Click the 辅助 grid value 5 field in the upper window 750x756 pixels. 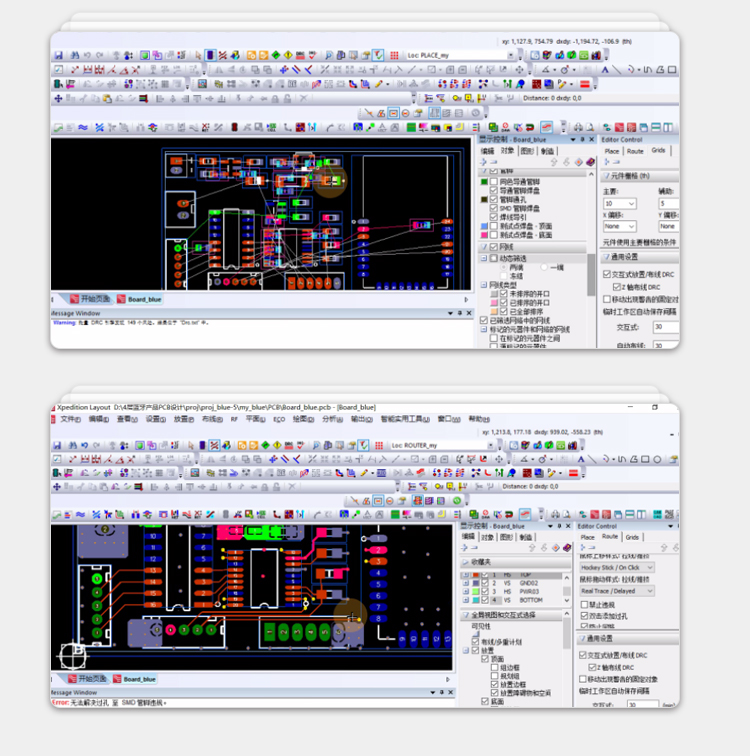click(669, 204)
